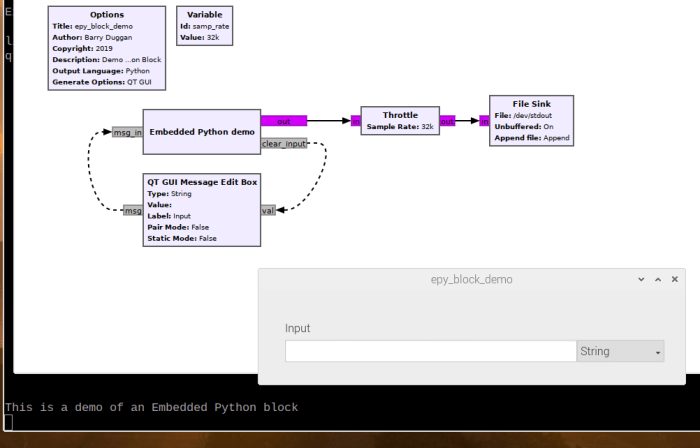Click the msg_in port on Embedded Python block
This screenshot has width=700, height=448.
127,132
